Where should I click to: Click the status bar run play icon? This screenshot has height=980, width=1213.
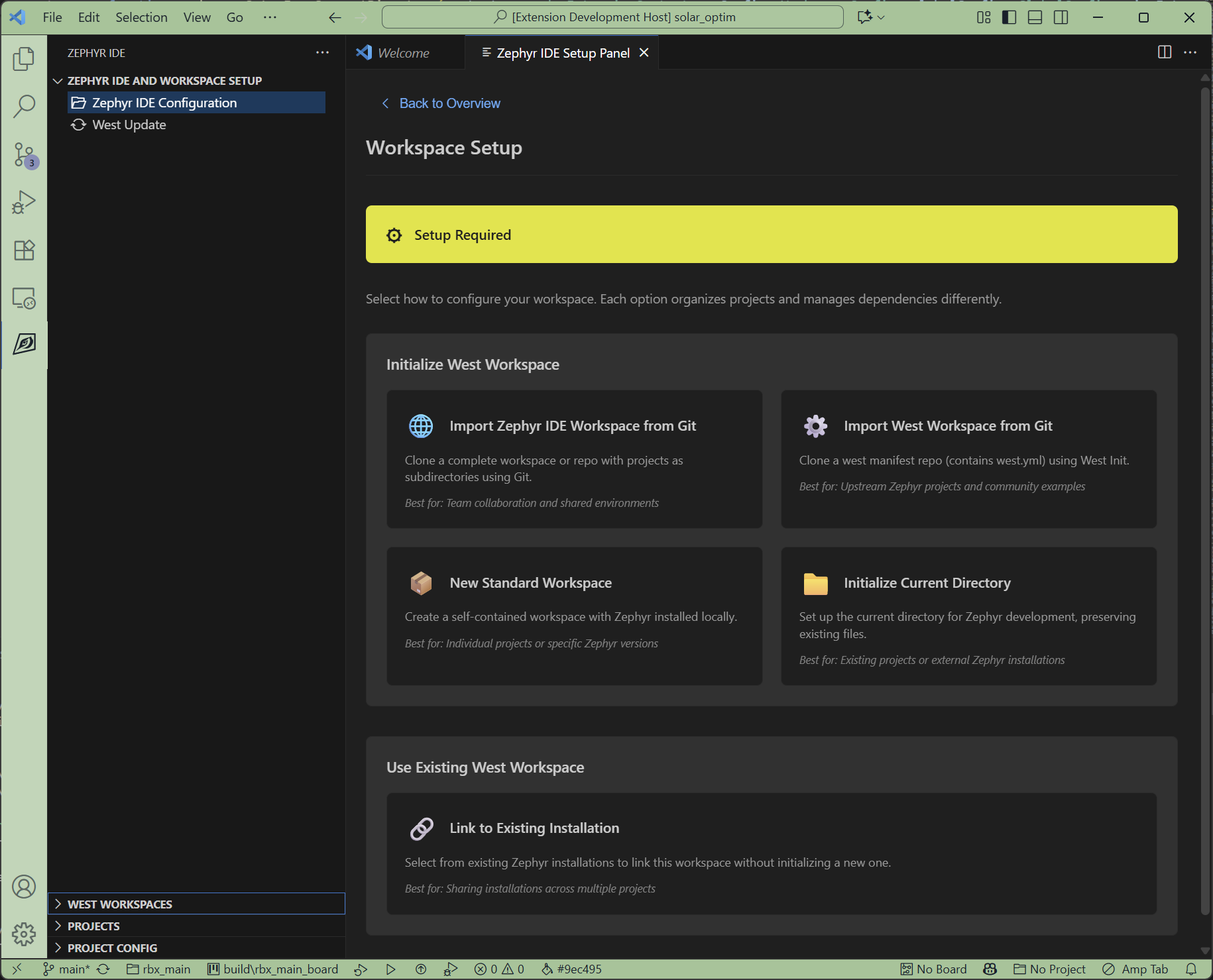[x=390, y=969]
